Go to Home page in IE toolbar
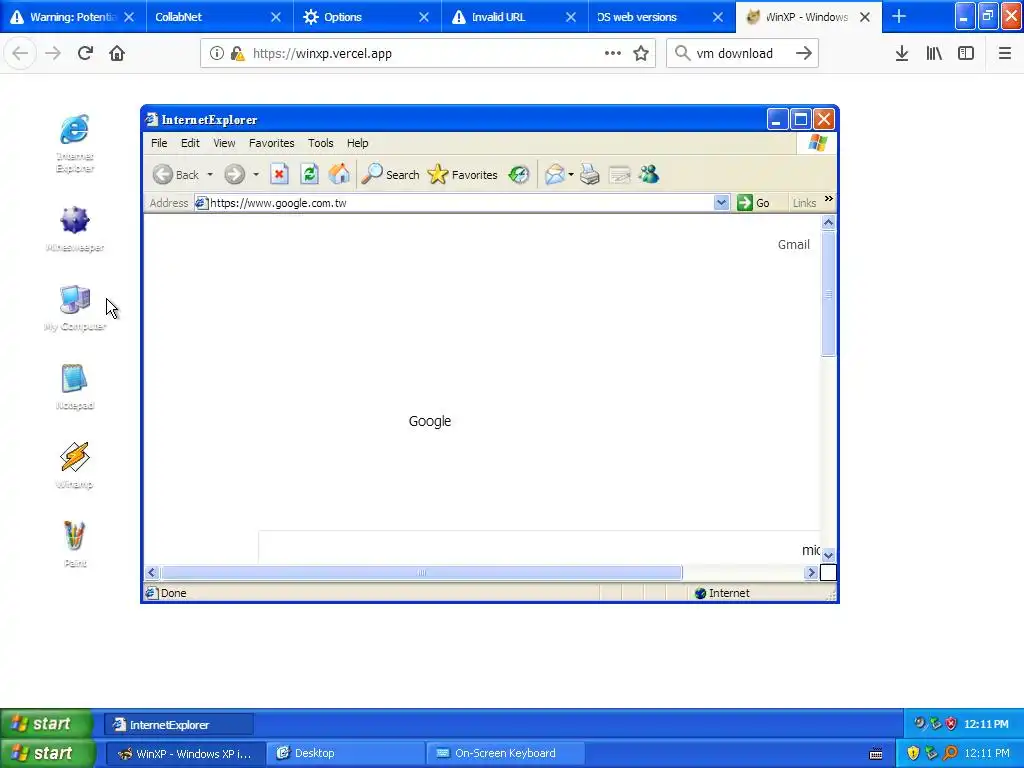The height and width of the screenshot is (768, 1024). 339,174
